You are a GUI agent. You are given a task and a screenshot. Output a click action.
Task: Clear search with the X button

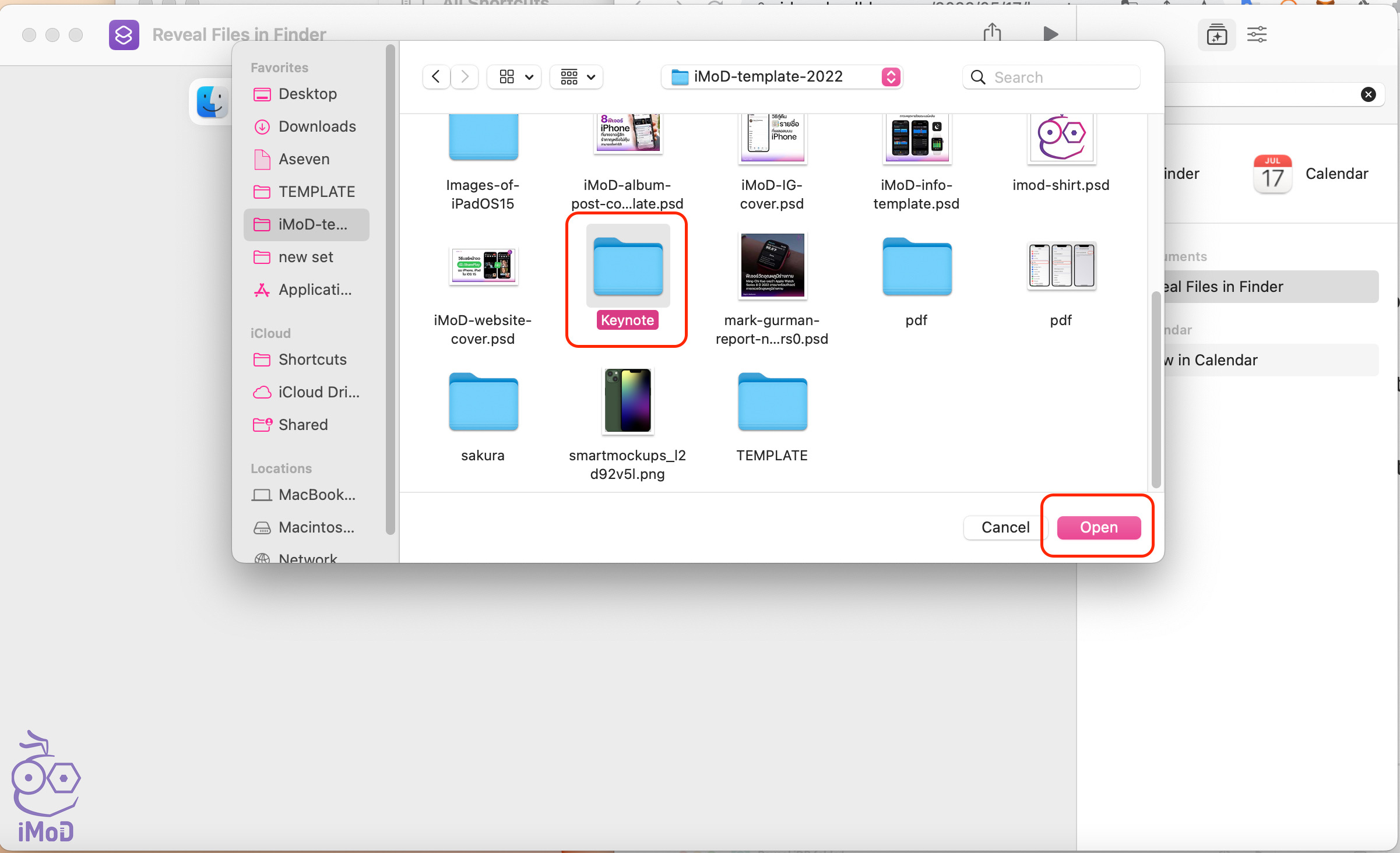coord(1368,94)
